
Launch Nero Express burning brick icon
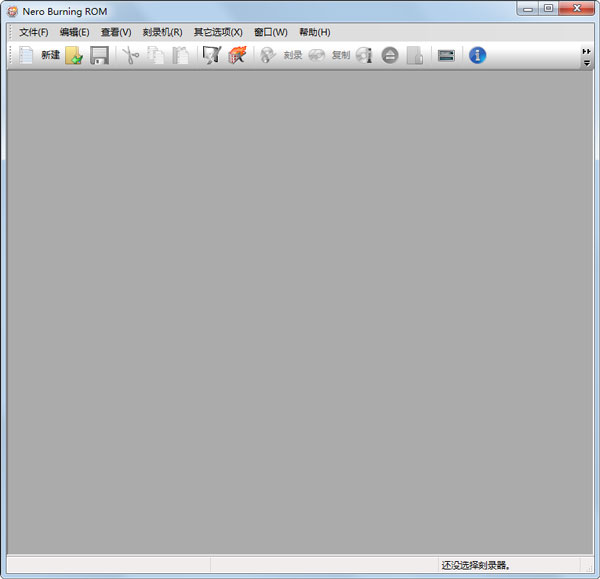[237, 55]
